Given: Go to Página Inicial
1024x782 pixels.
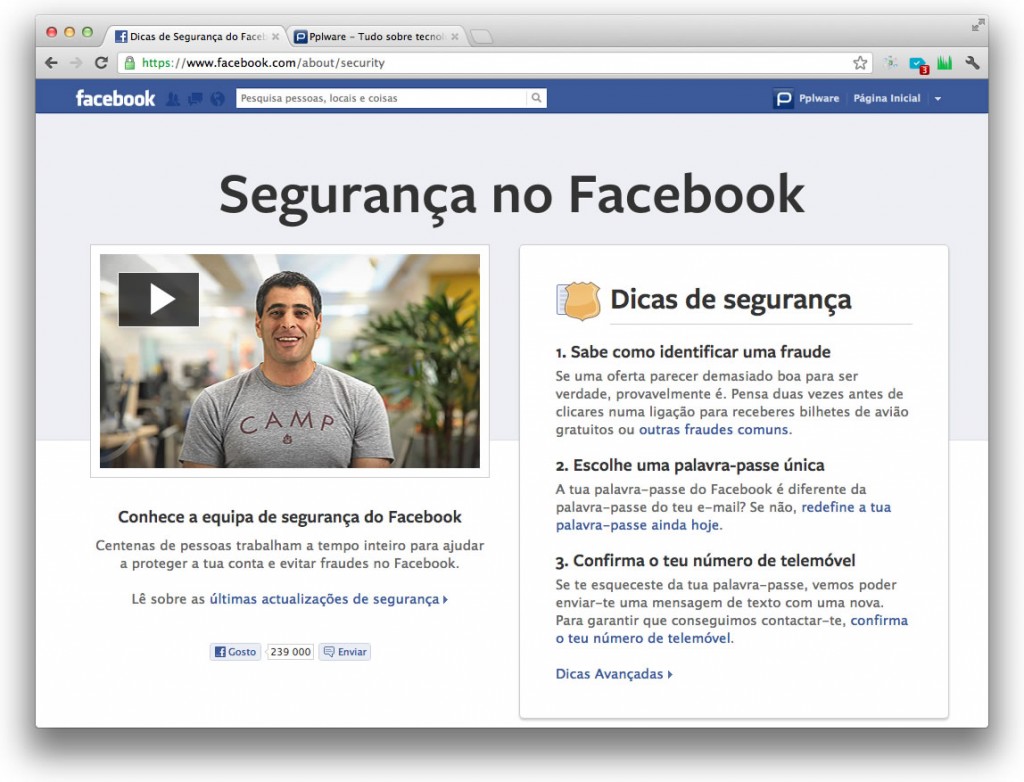Looking at the screenshot, I should (887, 98).
